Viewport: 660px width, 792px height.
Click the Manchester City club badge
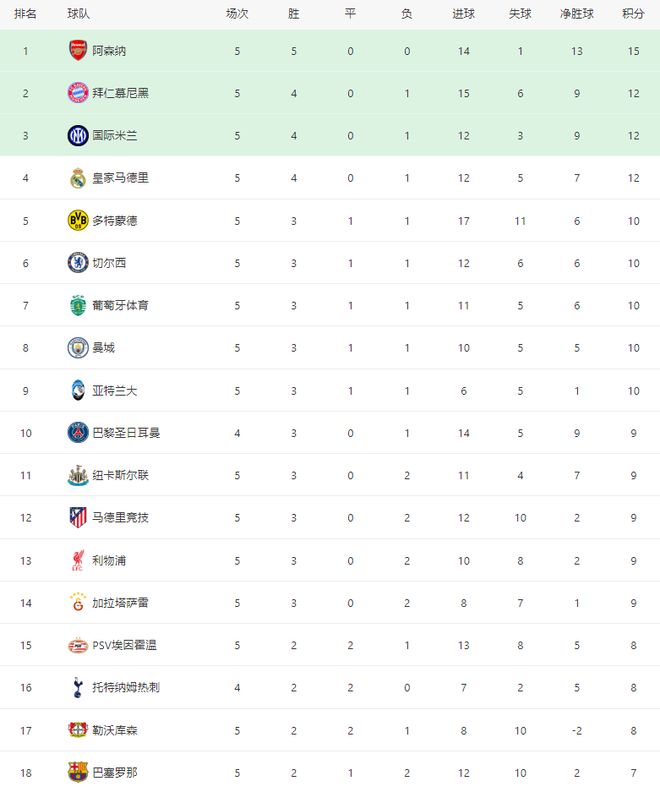click(77, 348)
